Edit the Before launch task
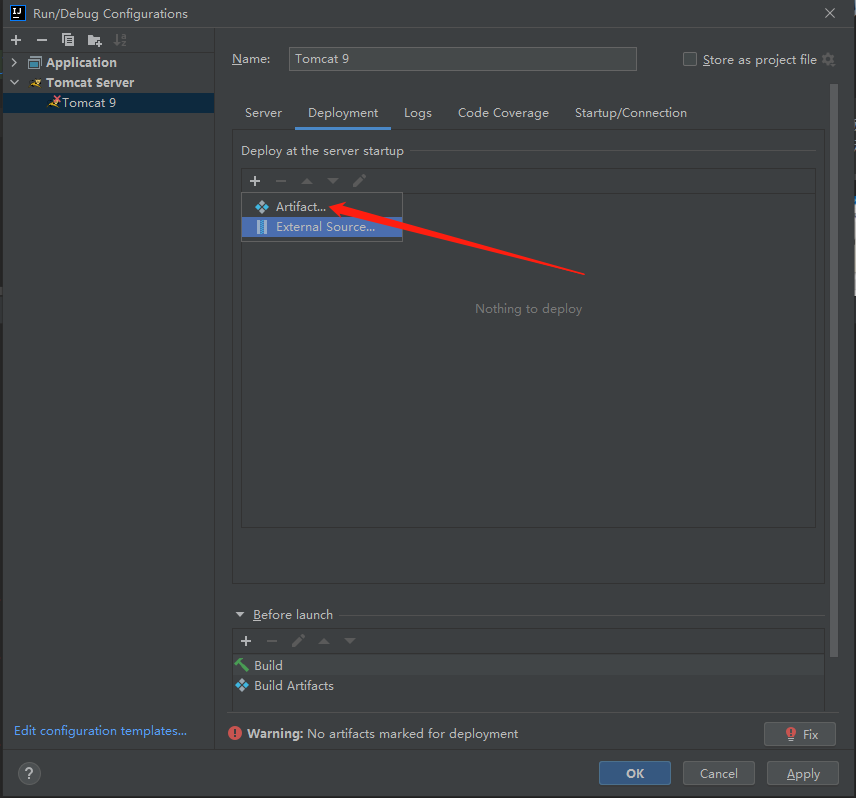Viewport: 856px width, 798px height. [x=298, y=641]
